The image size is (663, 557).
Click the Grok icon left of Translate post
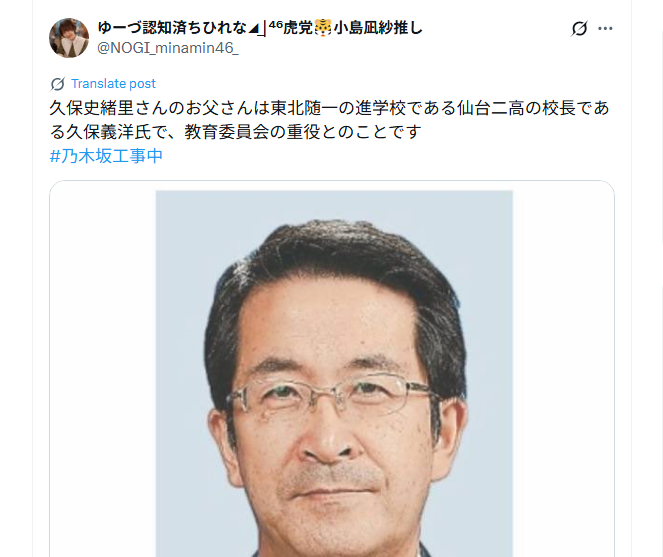(x=58, y=84)
